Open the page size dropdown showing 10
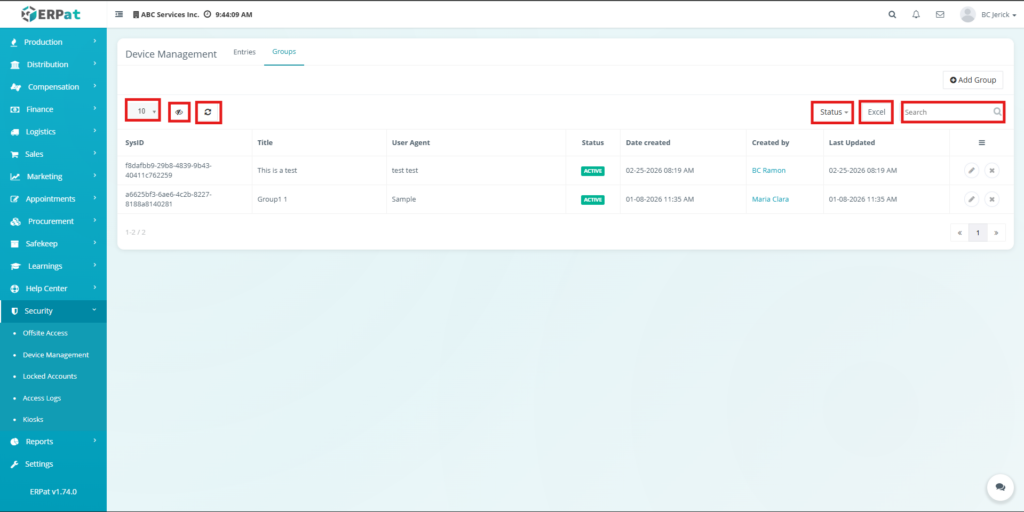The image size is (1024, 512). [x=143, y=111]
